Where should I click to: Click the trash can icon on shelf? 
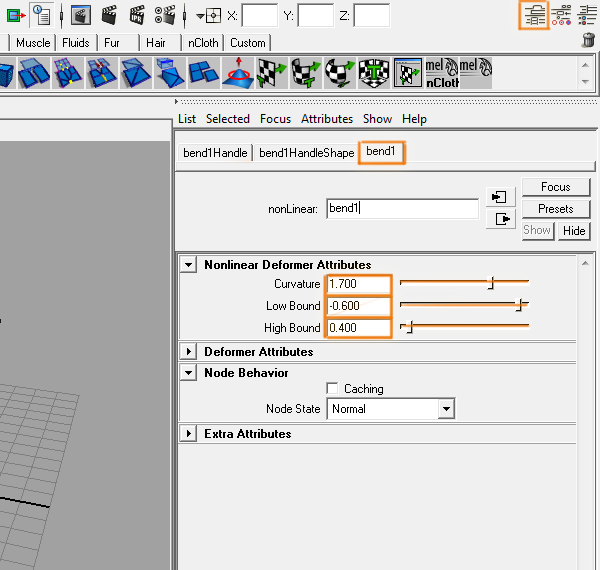[588, 41]
